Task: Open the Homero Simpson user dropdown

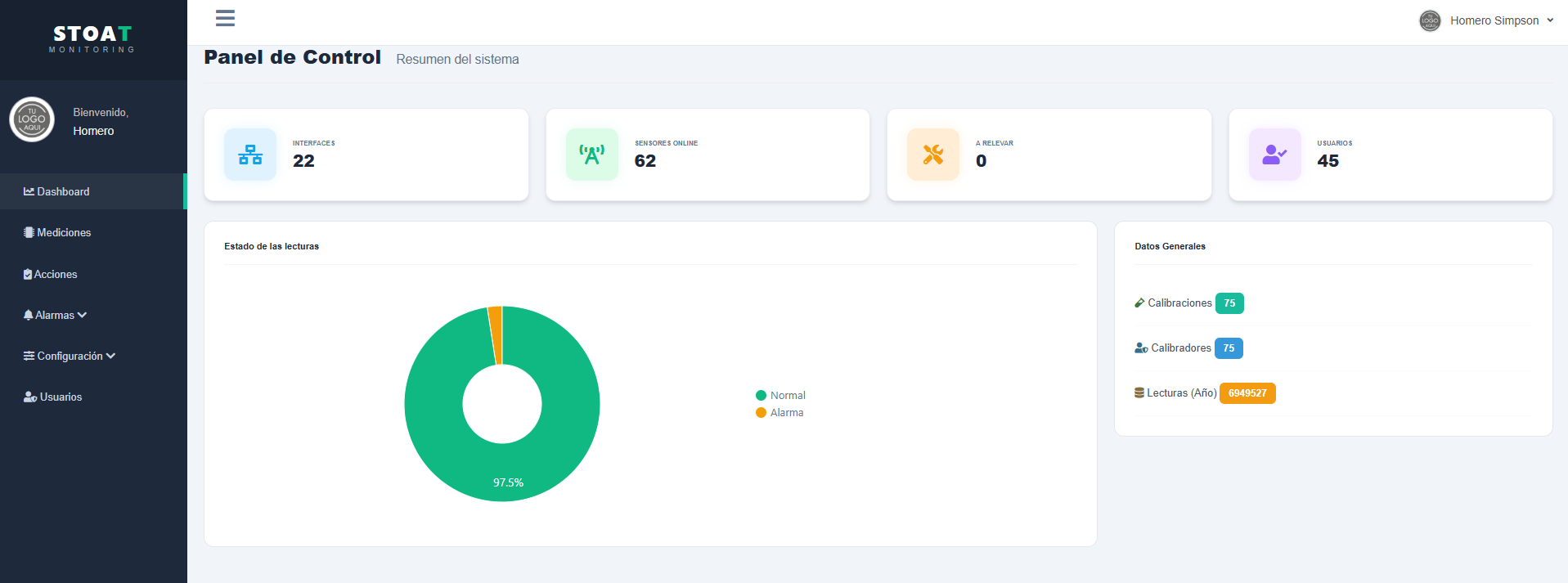Action: (x=1486, y=20)
